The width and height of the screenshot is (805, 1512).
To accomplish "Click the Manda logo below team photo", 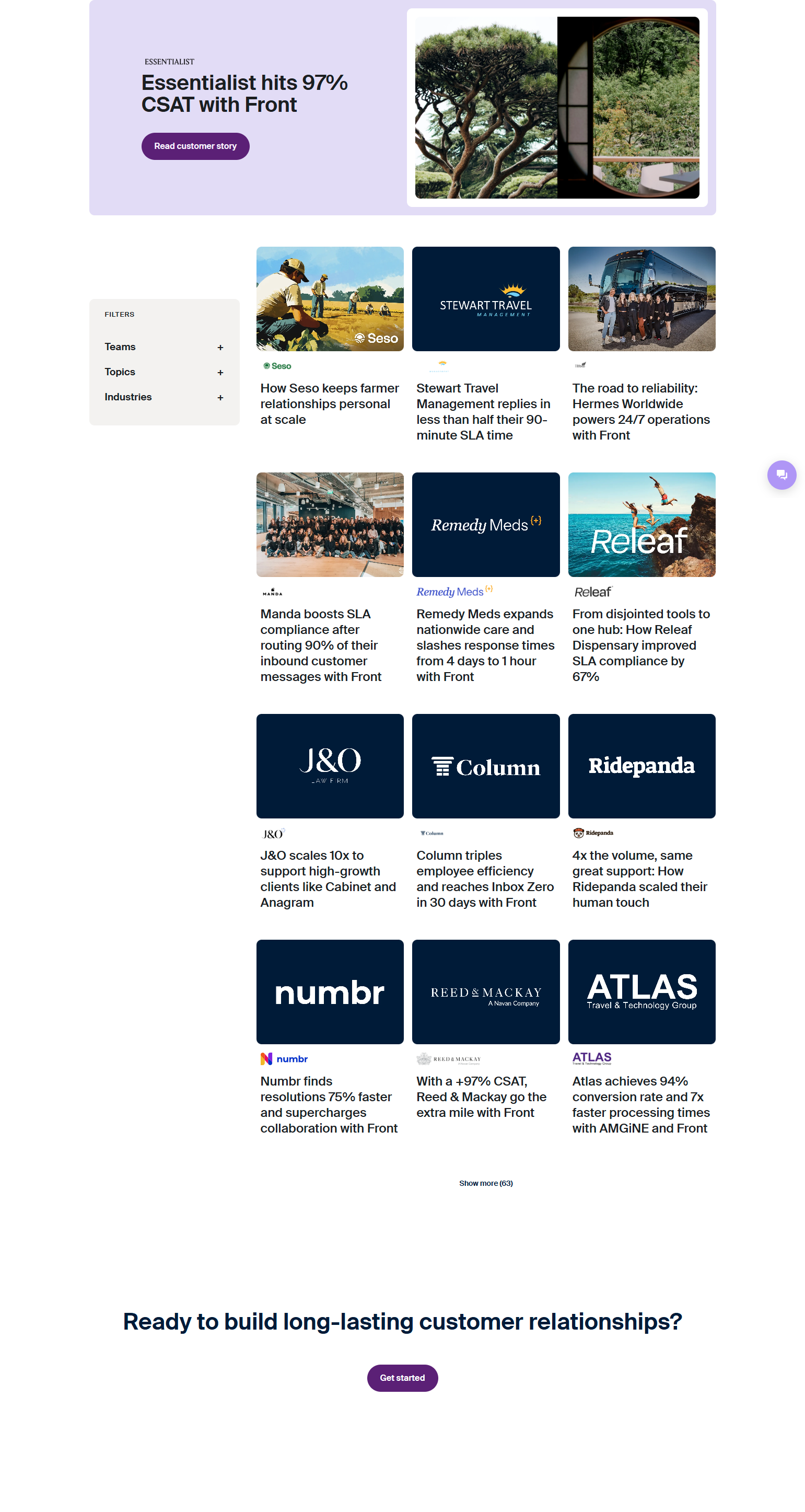I will tap(272, 592).
